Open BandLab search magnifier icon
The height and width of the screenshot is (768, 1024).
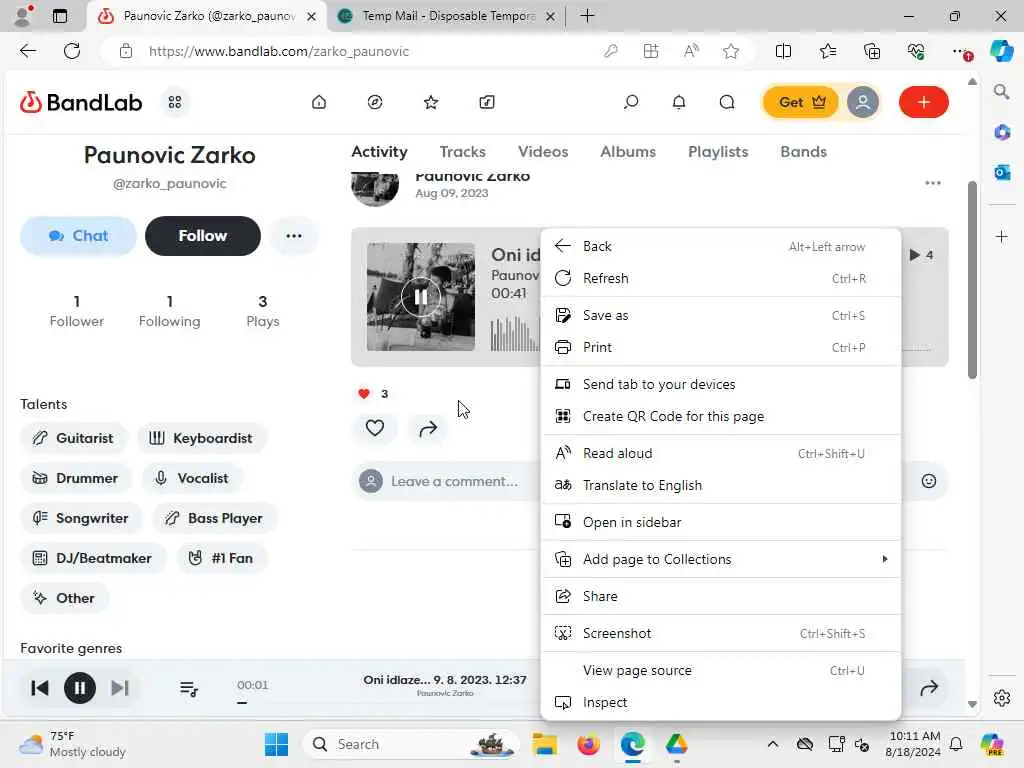click(x=631, y=102)
